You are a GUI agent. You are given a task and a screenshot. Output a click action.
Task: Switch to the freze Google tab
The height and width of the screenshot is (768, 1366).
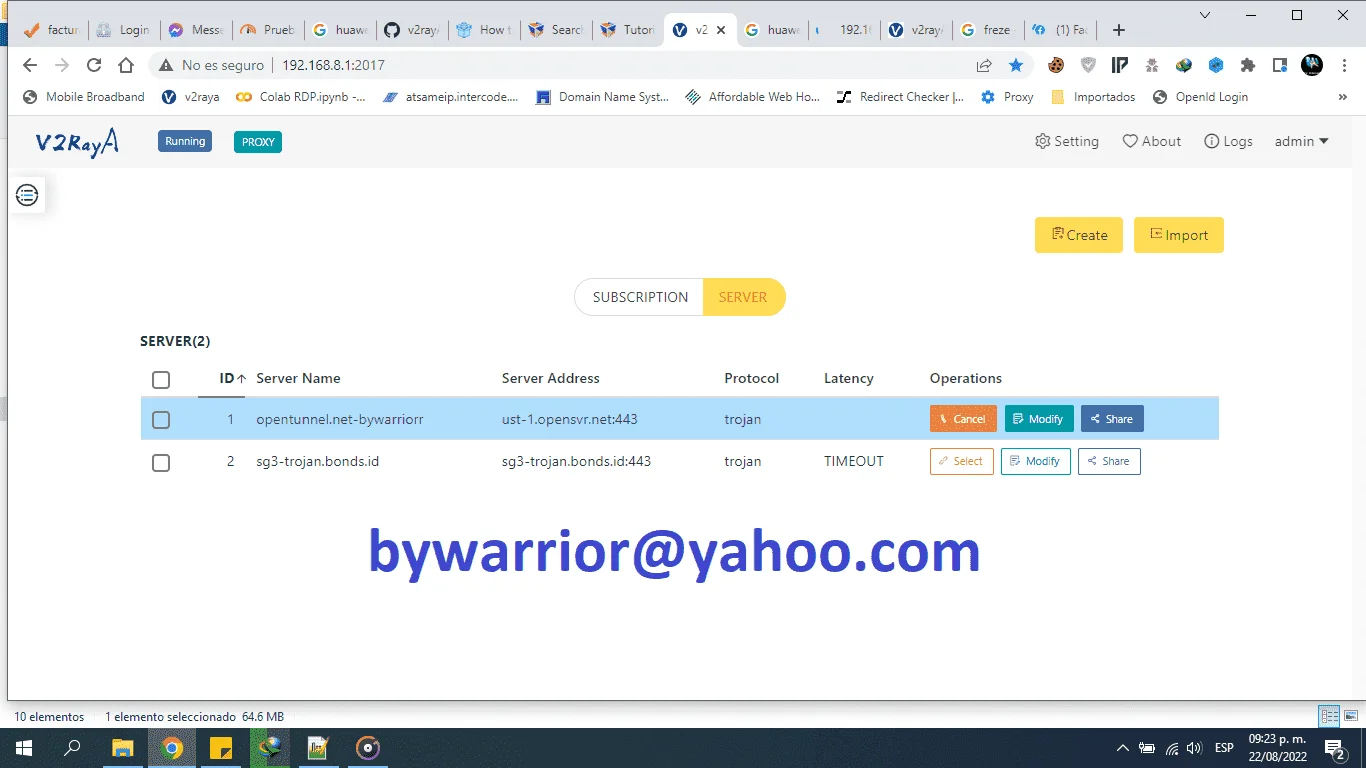(987, 30)
